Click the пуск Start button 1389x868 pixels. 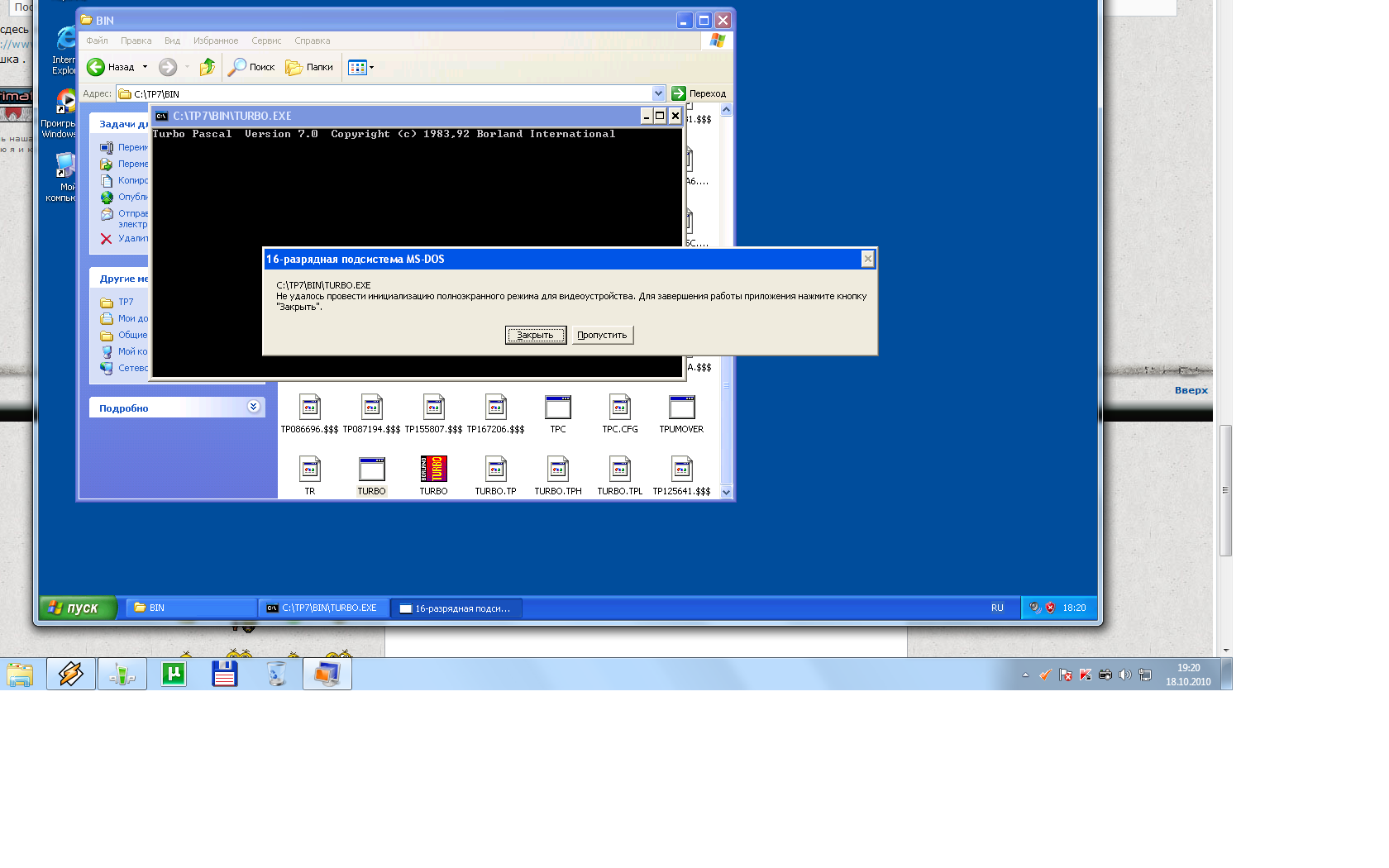77,608
